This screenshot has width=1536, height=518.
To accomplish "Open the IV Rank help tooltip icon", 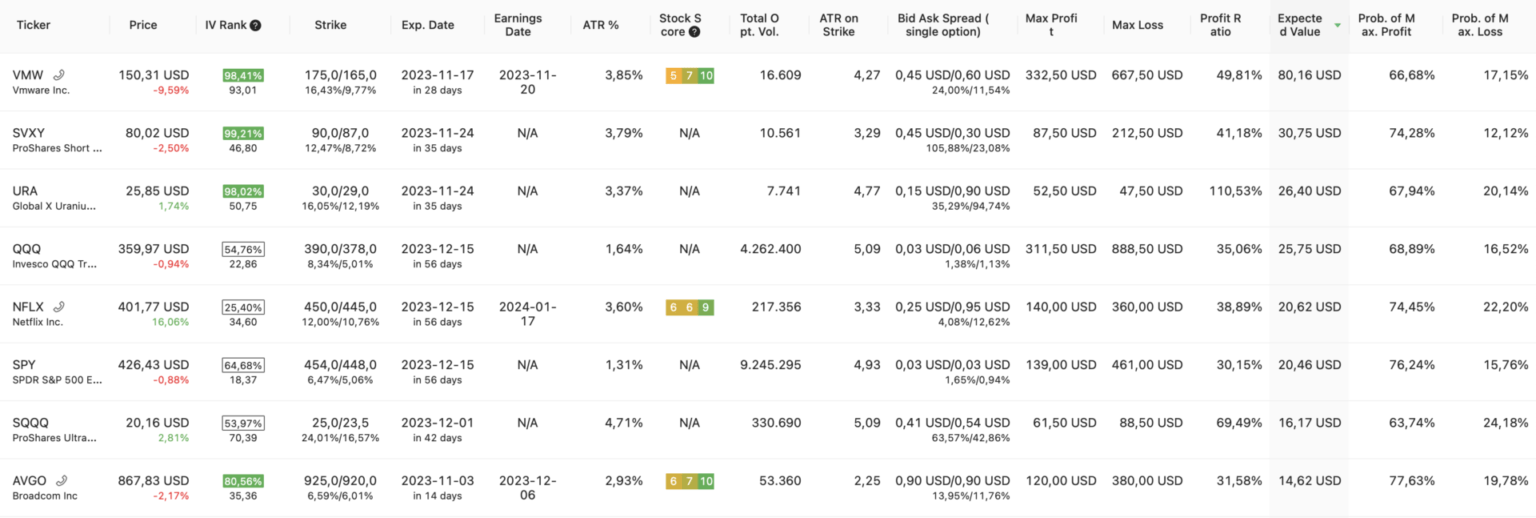I will click(x=255, y=25).
